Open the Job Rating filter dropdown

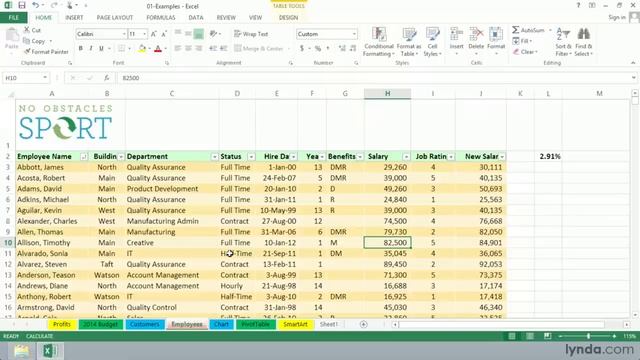tap(451, 157)
